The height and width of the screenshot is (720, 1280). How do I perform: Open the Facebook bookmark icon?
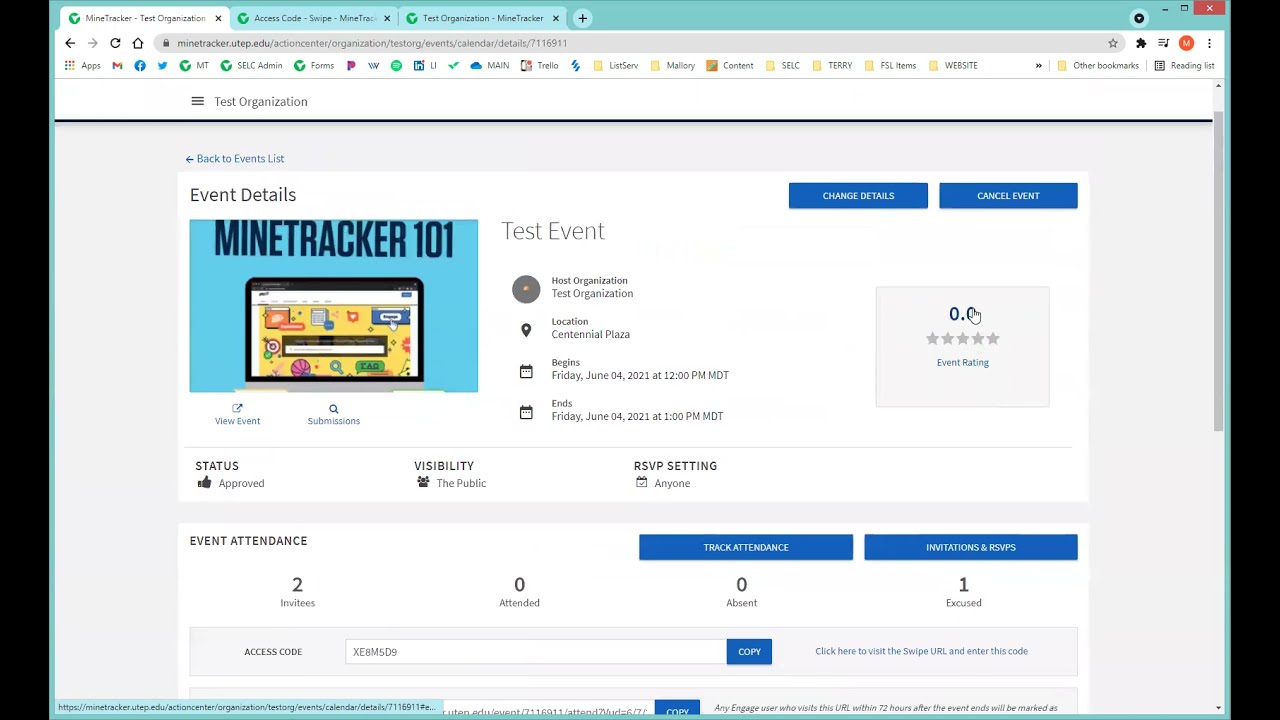click(140, 66)
